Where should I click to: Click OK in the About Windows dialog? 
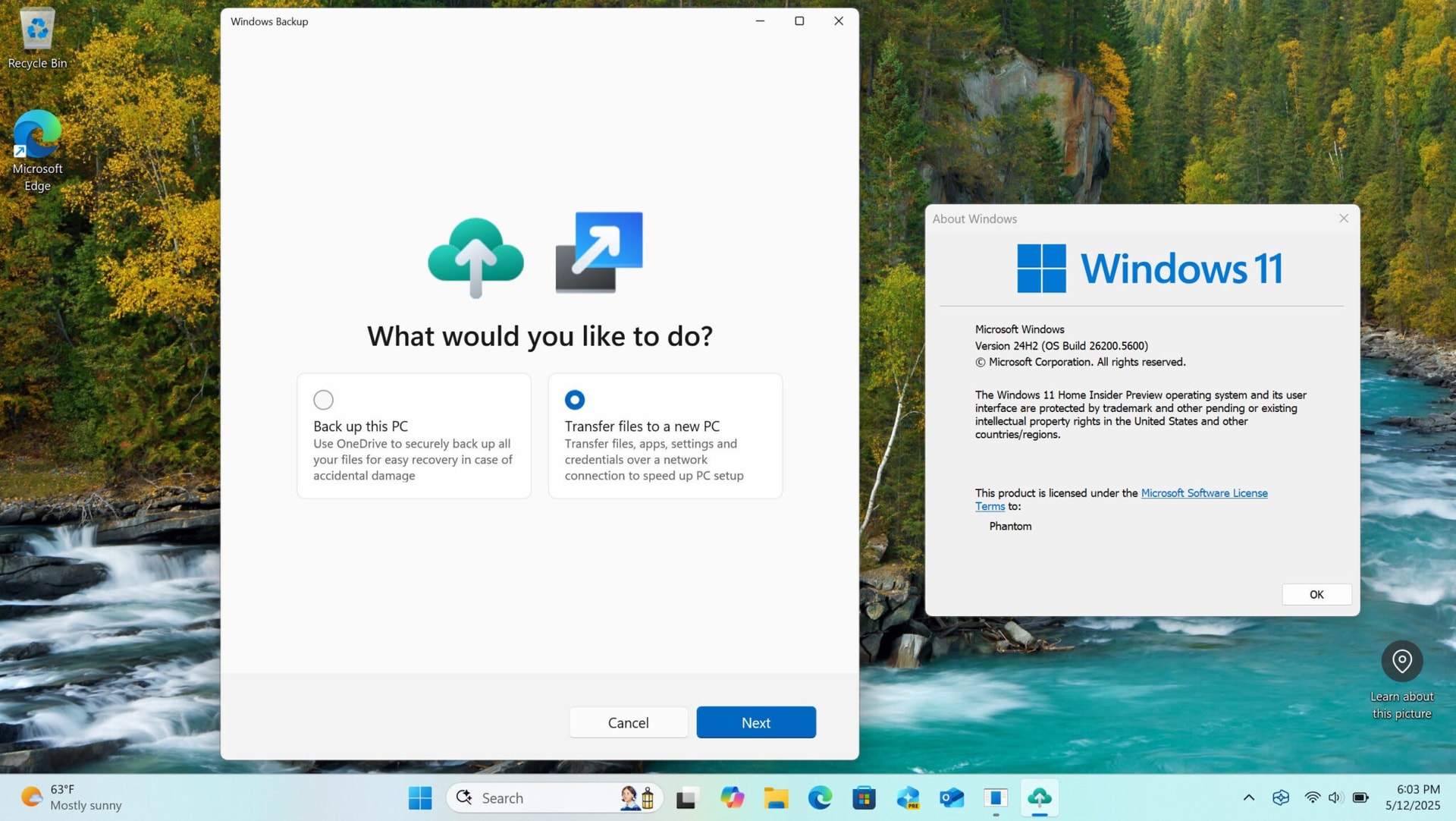(x=1316, y=594)
